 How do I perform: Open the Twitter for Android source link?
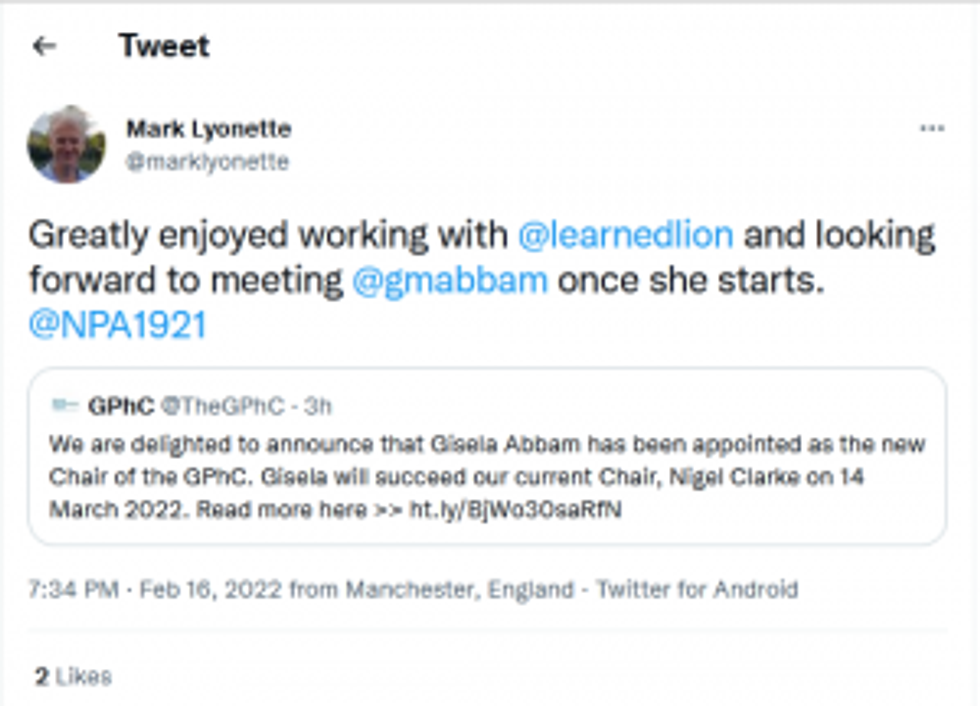pos(696,589)
